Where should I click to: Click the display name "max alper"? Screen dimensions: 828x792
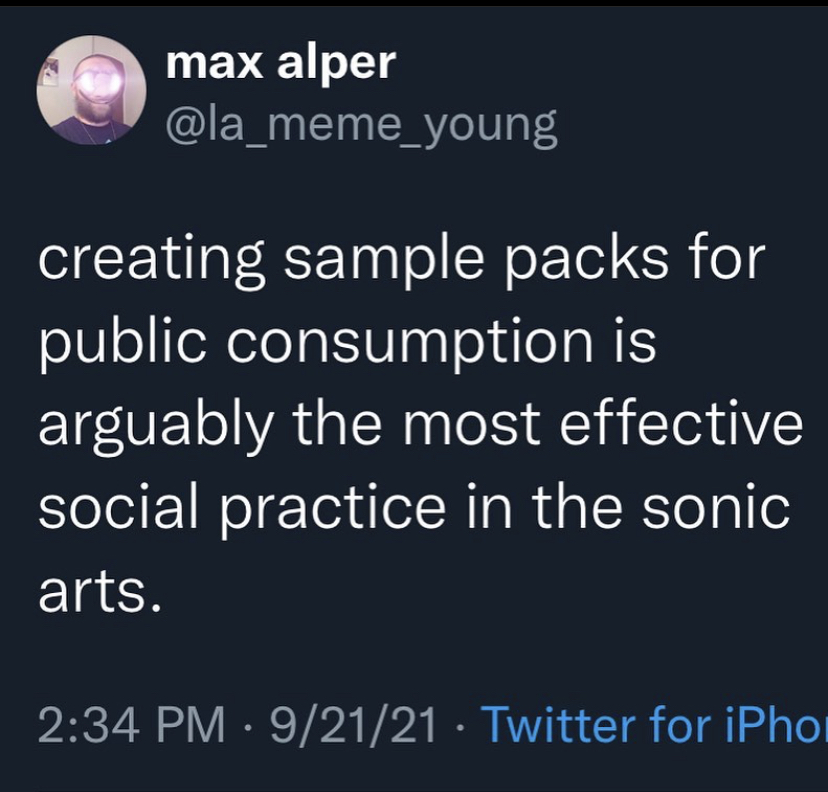[281, 64]
